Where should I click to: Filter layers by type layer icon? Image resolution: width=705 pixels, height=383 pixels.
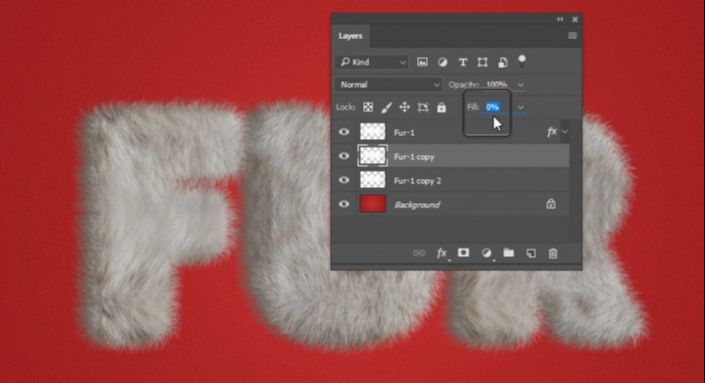click(462, 62)
